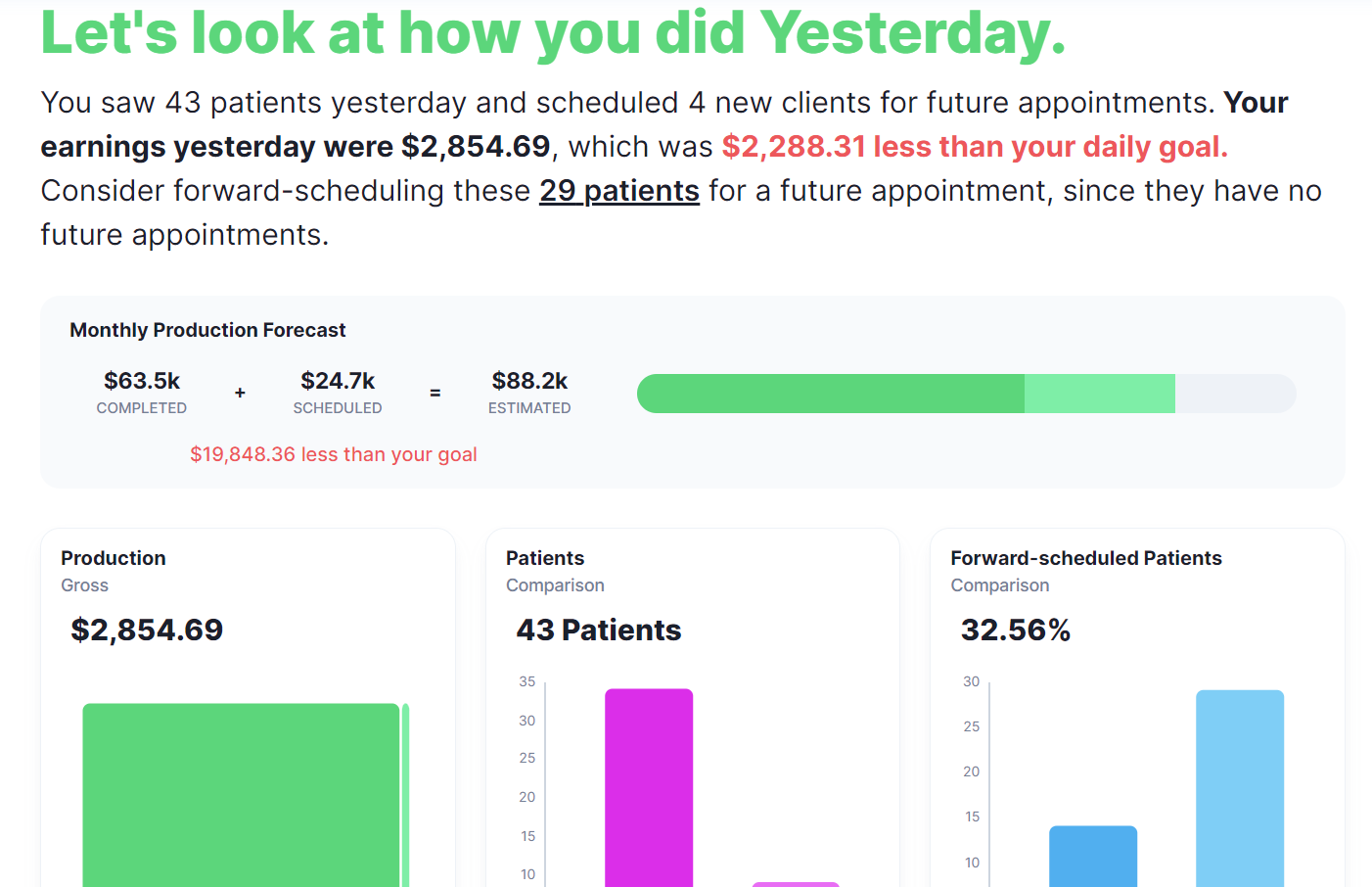Click the page scrollbar on the right edge
Viewport: 1372px width, 887px height.
[1367, 441]
